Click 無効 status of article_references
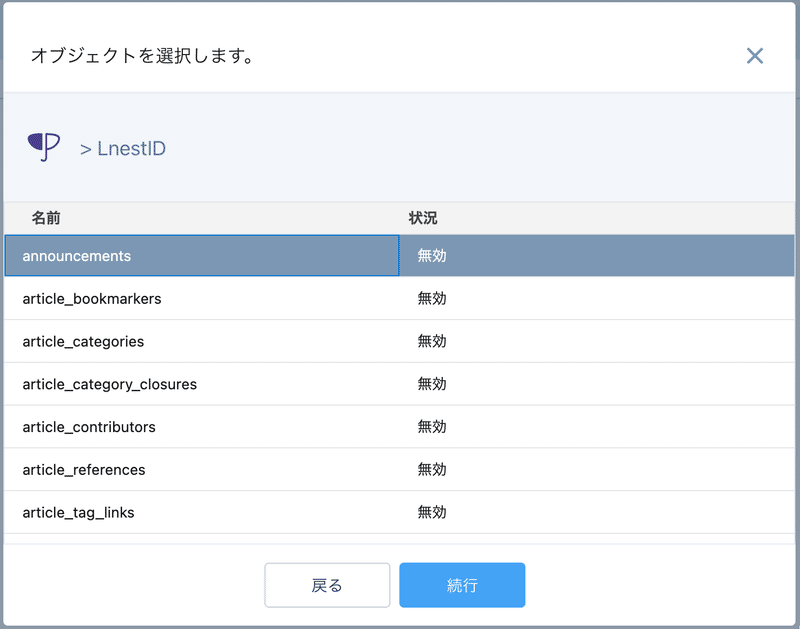 432,470
